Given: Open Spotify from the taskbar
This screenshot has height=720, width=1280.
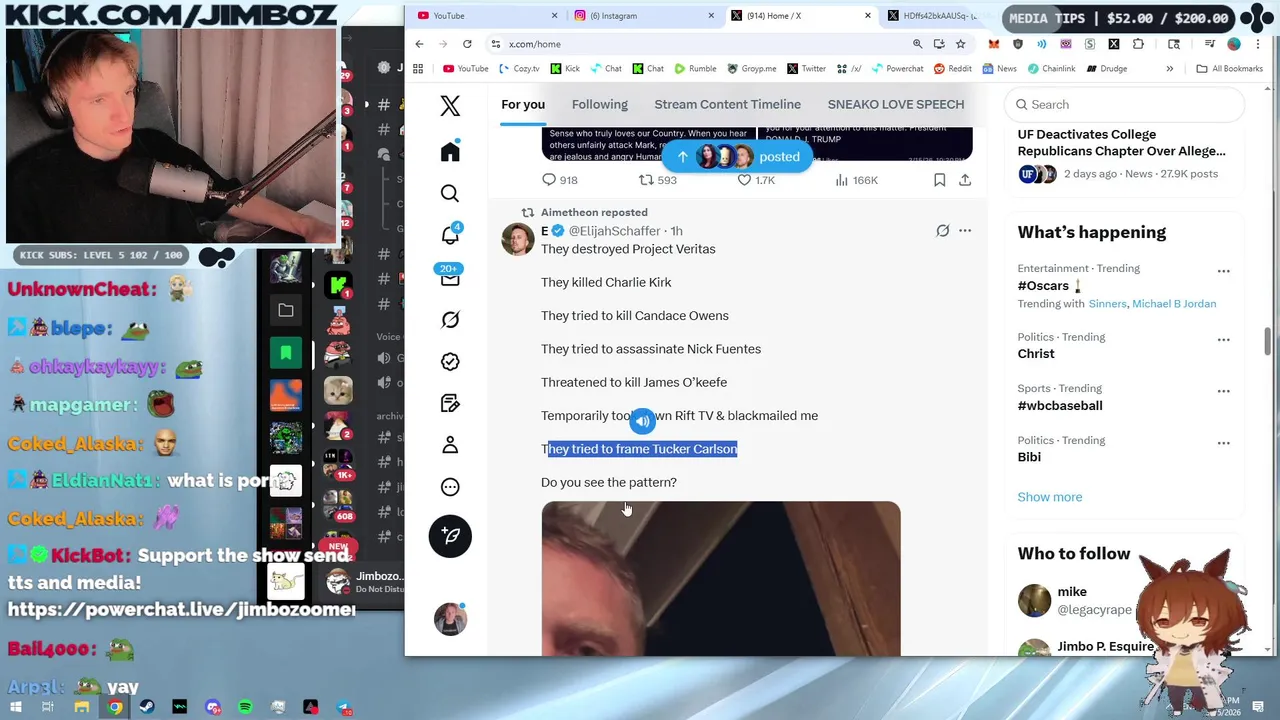Looking at the screenshot, I should 245,707.
